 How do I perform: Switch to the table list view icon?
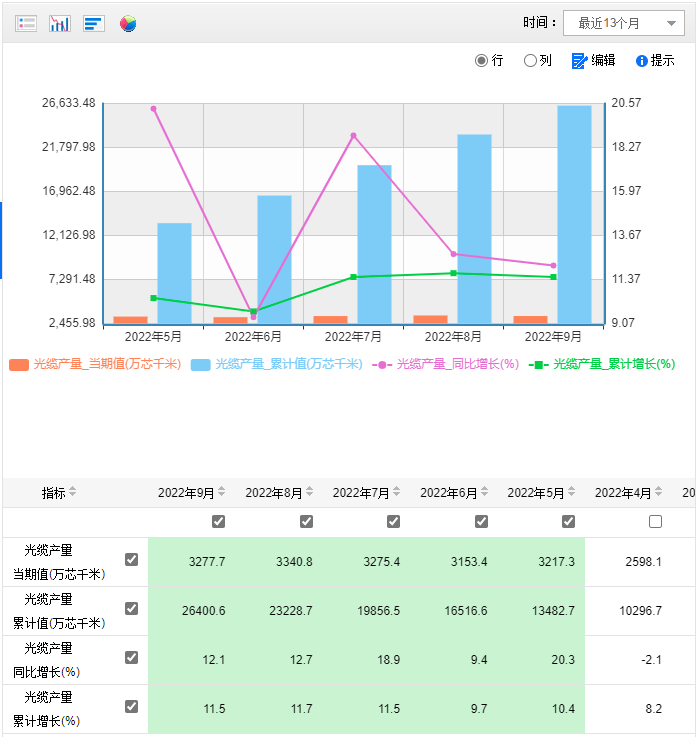(27, 23)
